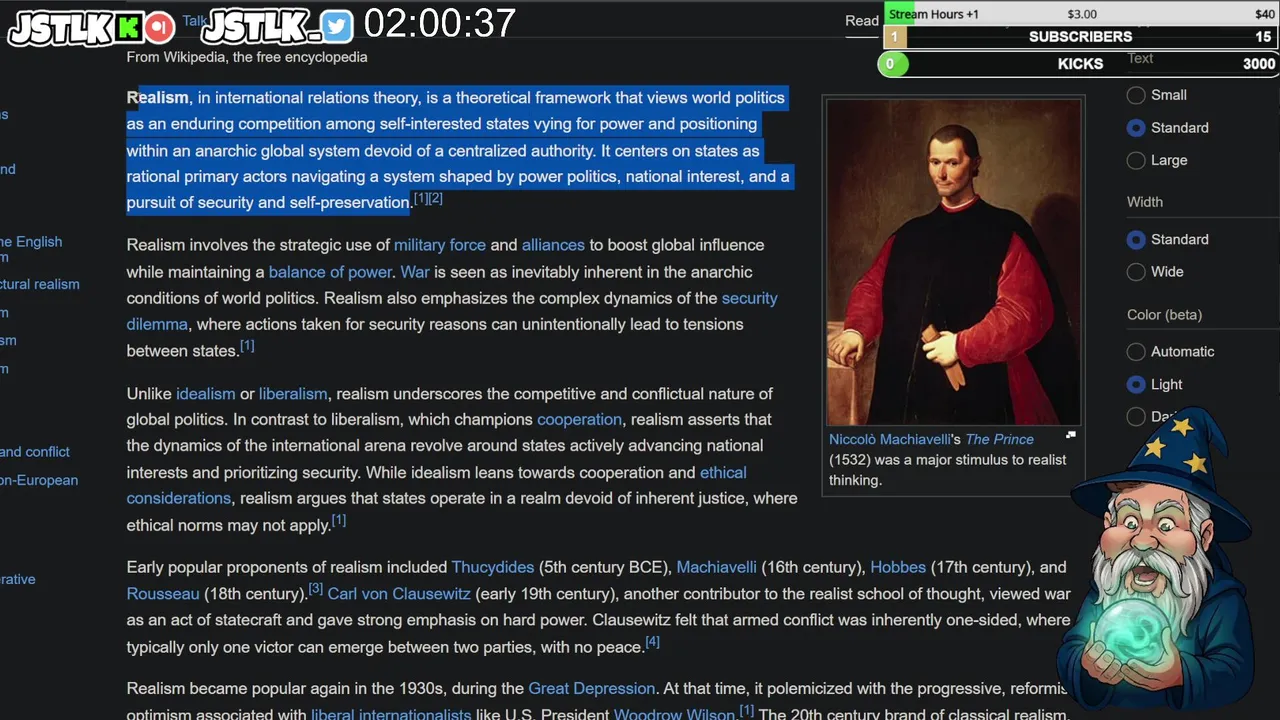Open the 'security dilemma' article link

coord(750,298)
